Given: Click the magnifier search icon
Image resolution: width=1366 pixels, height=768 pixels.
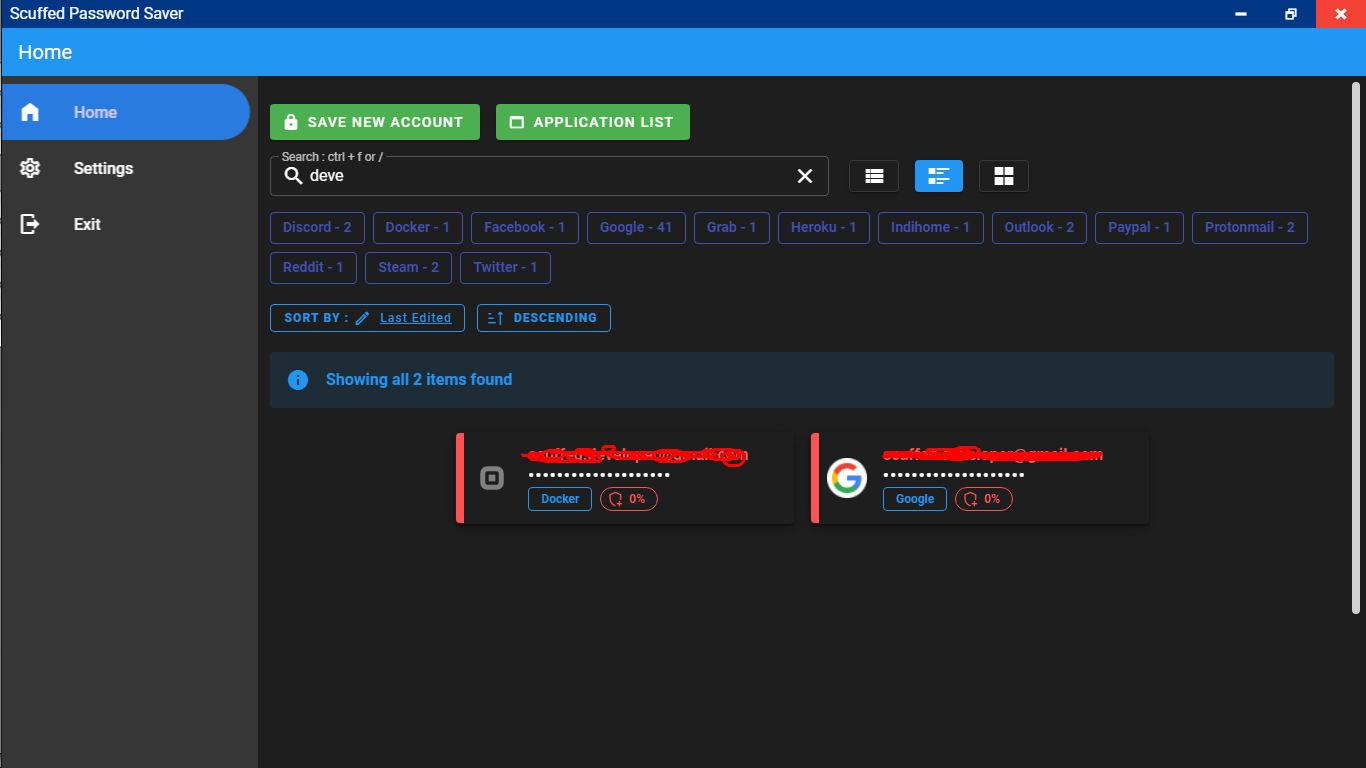Looking at the screenshot, I should (x=294, y=176).
